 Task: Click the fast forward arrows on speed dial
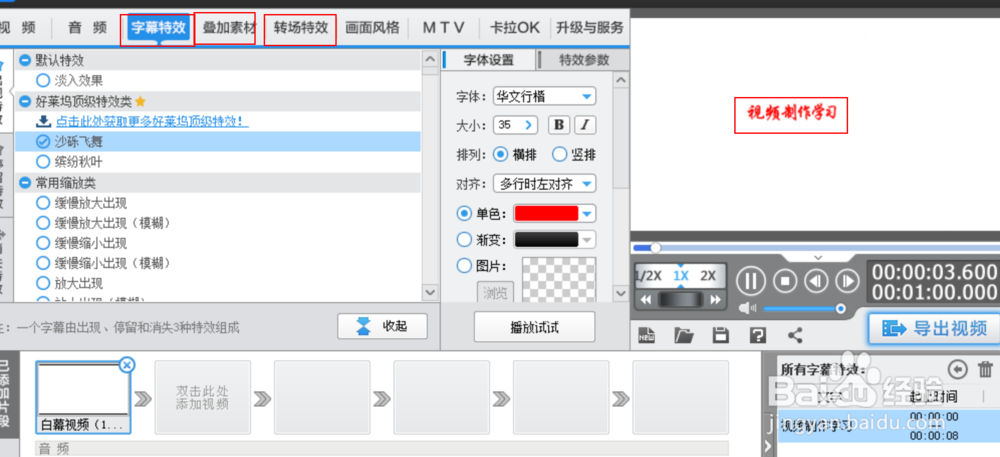[715, 300]
